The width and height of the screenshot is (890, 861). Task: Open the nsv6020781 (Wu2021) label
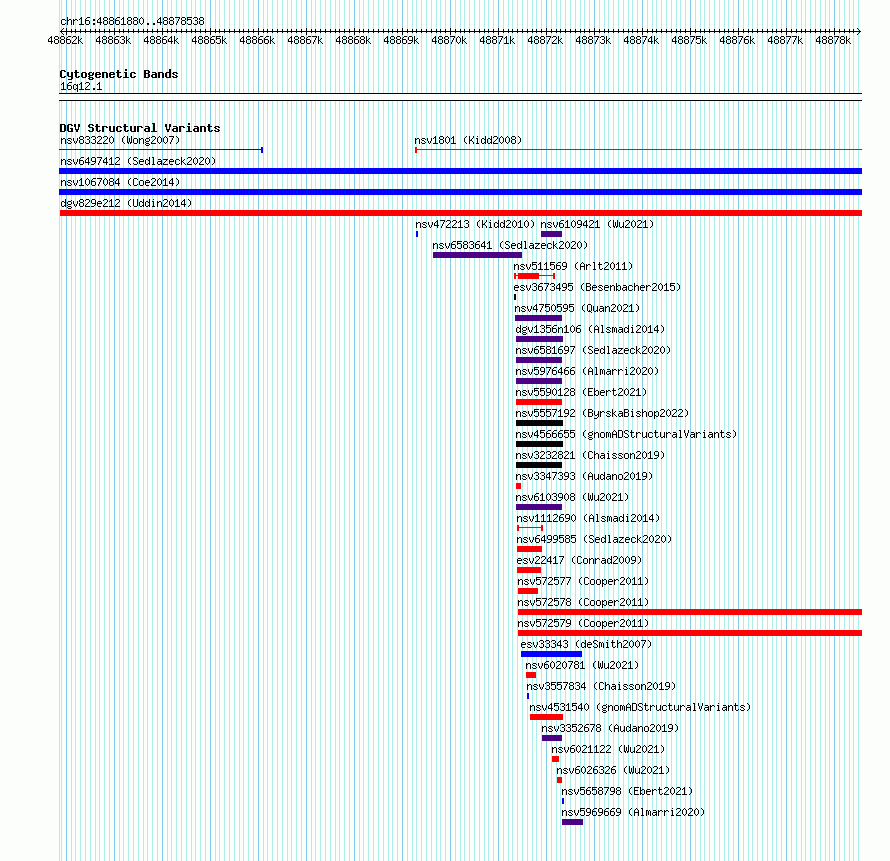[582, 665]
